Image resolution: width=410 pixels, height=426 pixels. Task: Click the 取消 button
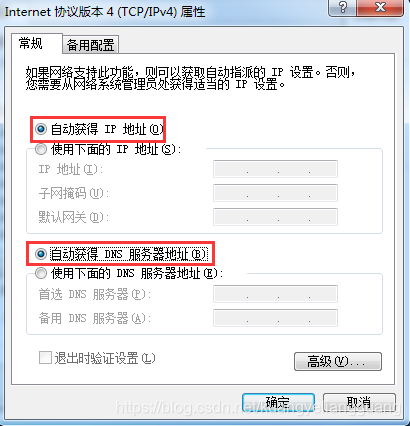359,403
